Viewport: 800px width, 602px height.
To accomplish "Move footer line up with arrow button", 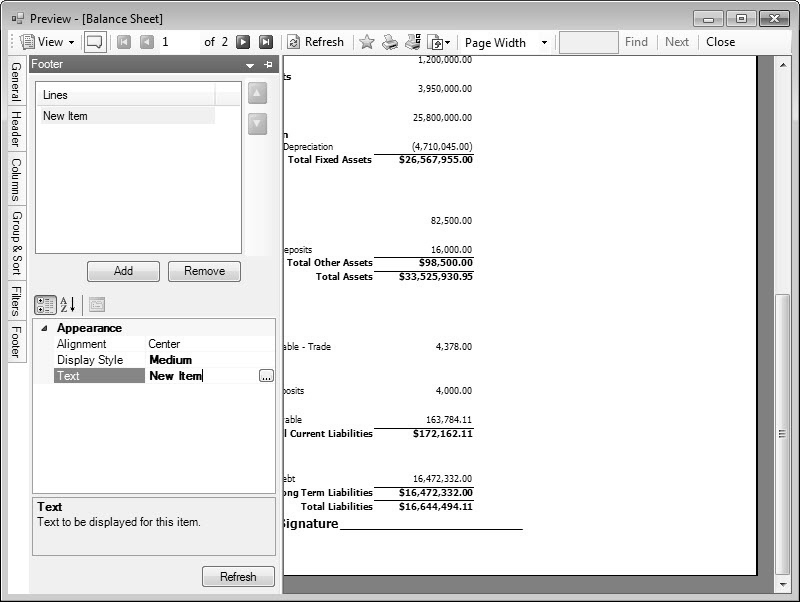I will point(257,93).
